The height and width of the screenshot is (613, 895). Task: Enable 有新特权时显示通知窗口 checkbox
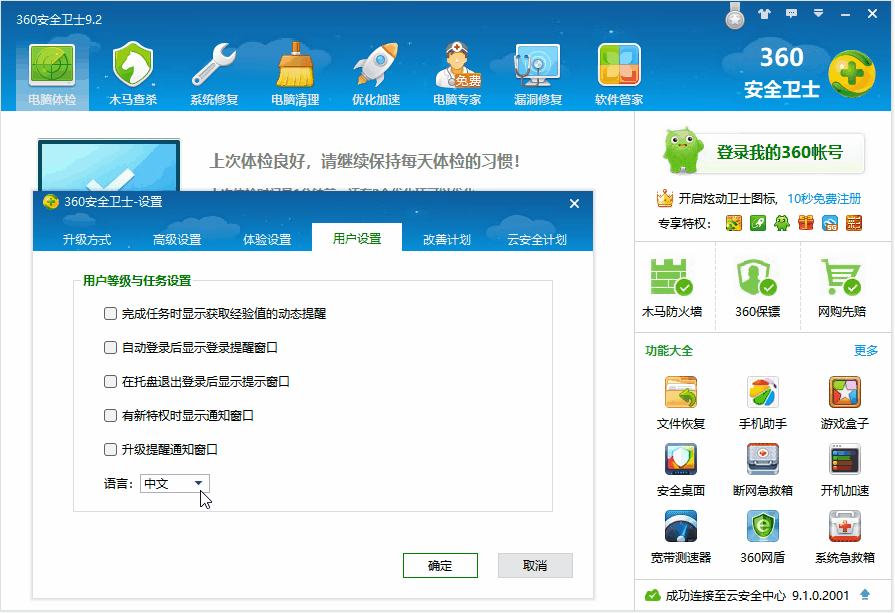point(110,415)
